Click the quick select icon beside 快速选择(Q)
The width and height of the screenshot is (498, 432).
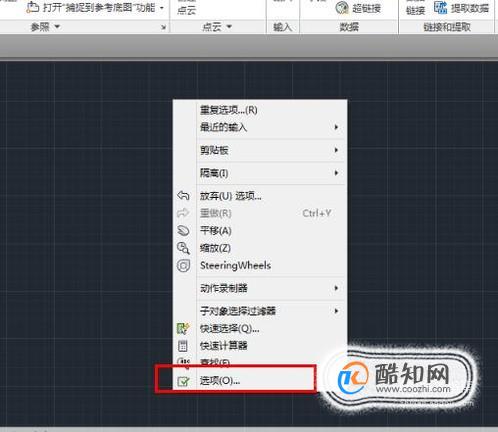pyautogui.click(x=183, y=328)
